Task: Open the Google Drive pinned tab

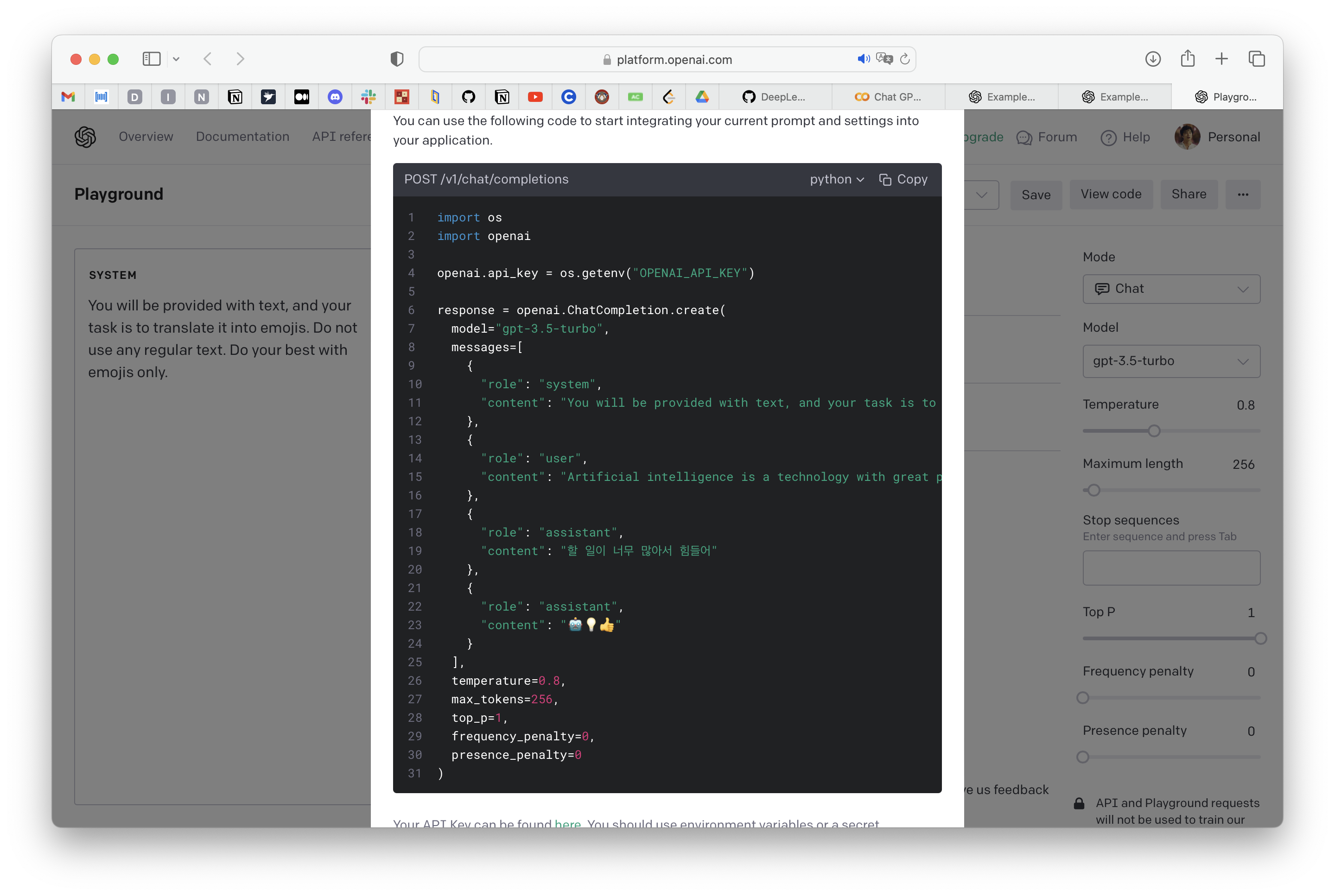Action: [x=702, y=96]
